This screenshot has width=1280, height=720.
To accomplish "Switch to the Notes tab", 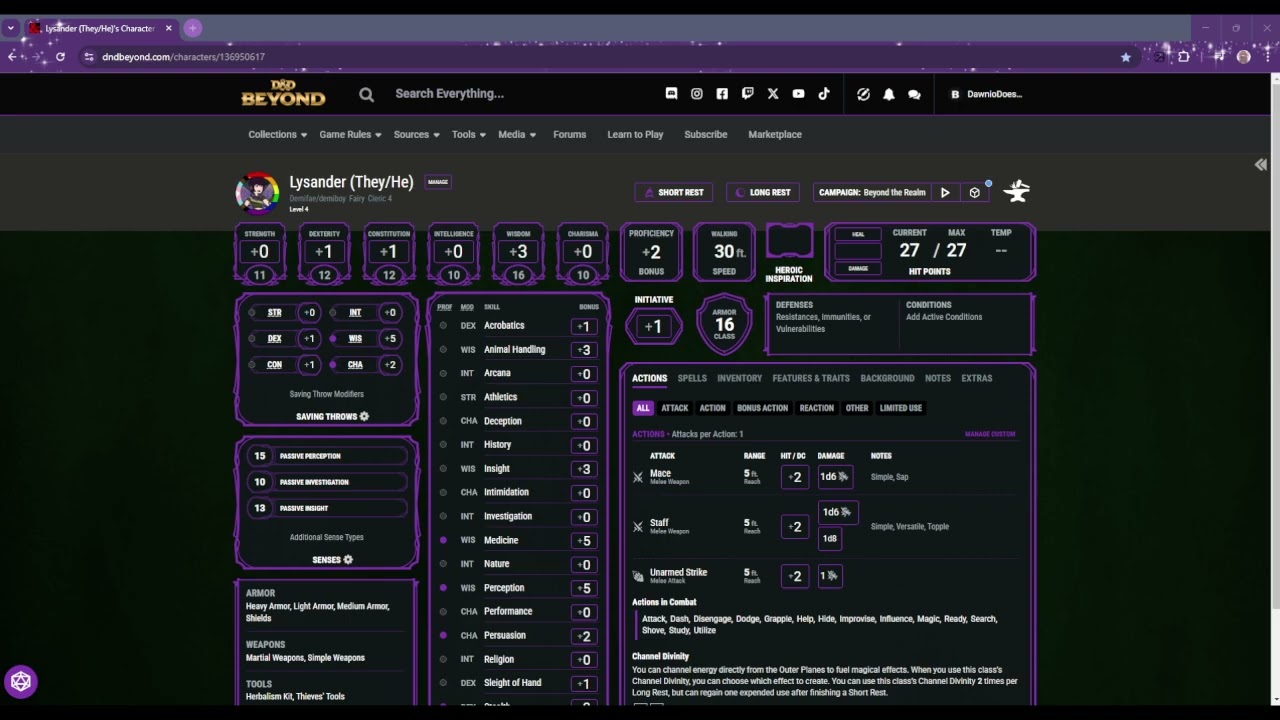I will click(x=938, y=378).
